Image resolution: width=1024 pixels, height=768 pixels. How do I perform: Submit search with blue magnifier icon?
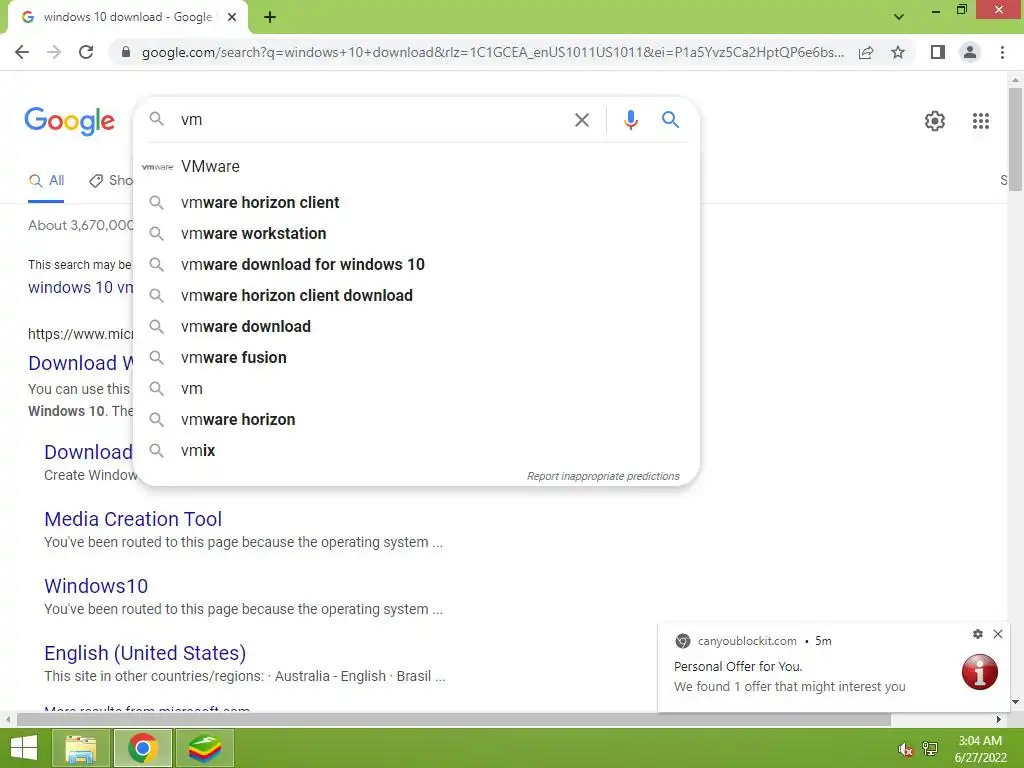(x=670, y=120)
